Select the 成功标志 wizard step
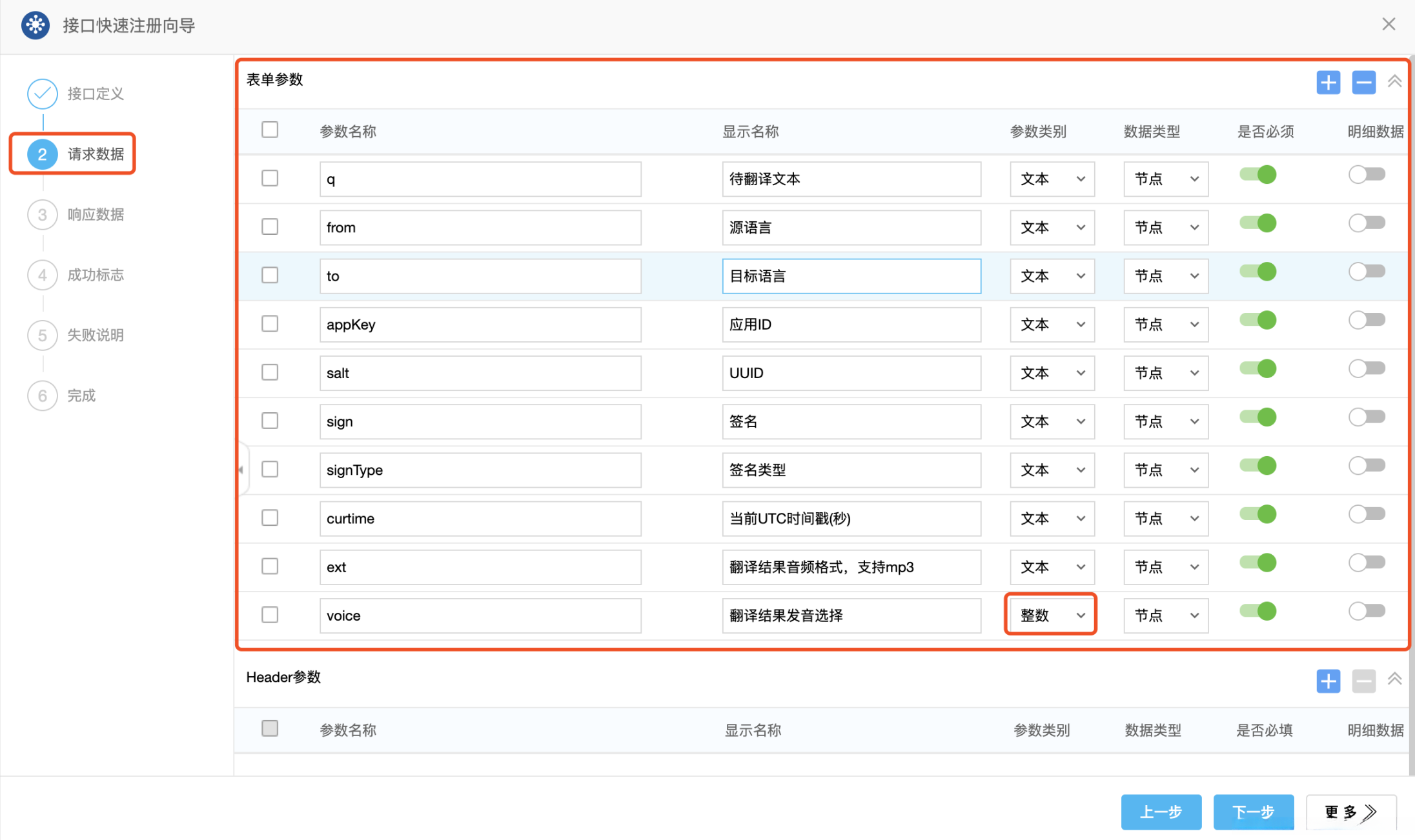The width and height of the screenshot is (1415, 840). coord(95,275)
